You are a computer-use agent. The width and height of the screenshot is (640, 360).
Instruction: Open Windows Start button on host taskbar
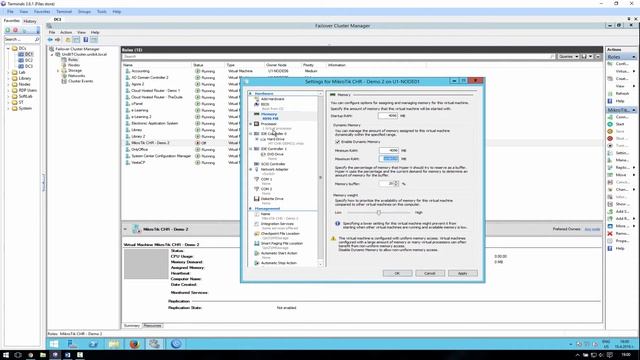tap(5, 355)
